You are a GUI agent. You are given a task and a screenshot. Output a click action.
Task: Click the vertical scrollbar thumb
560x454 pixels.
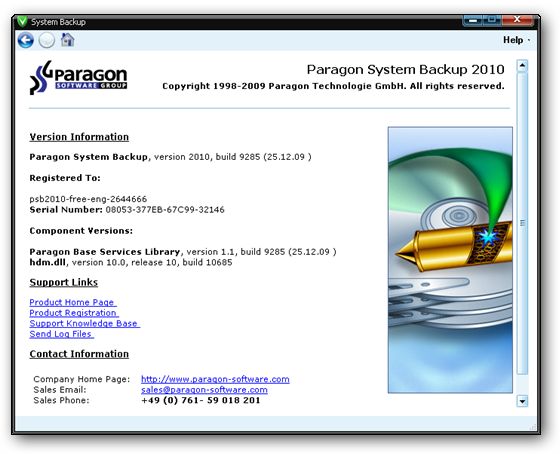(x=522, y=223)
